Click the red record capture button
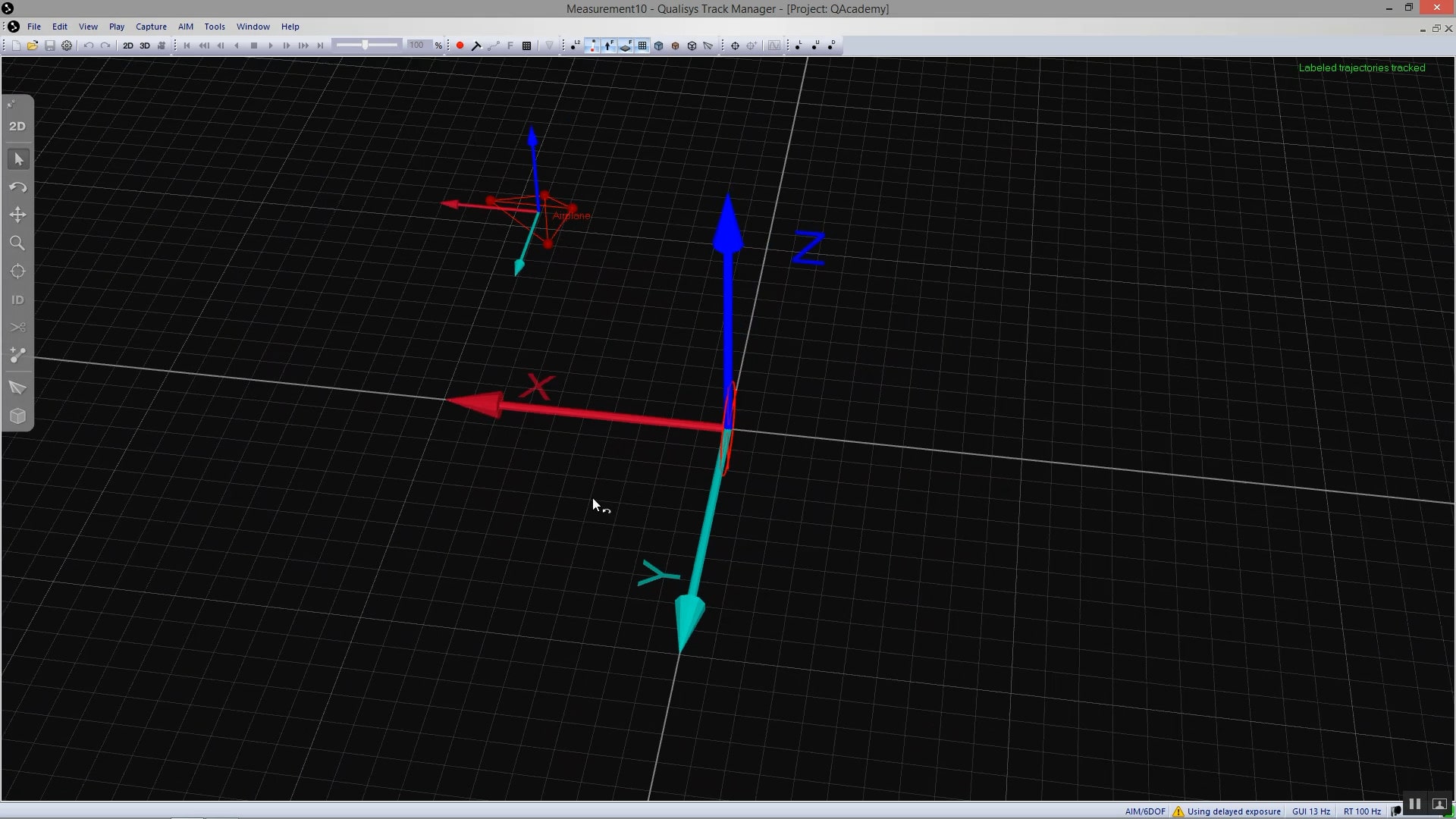1456x819 pixels. pyautogui.click(x=460, y=45)
